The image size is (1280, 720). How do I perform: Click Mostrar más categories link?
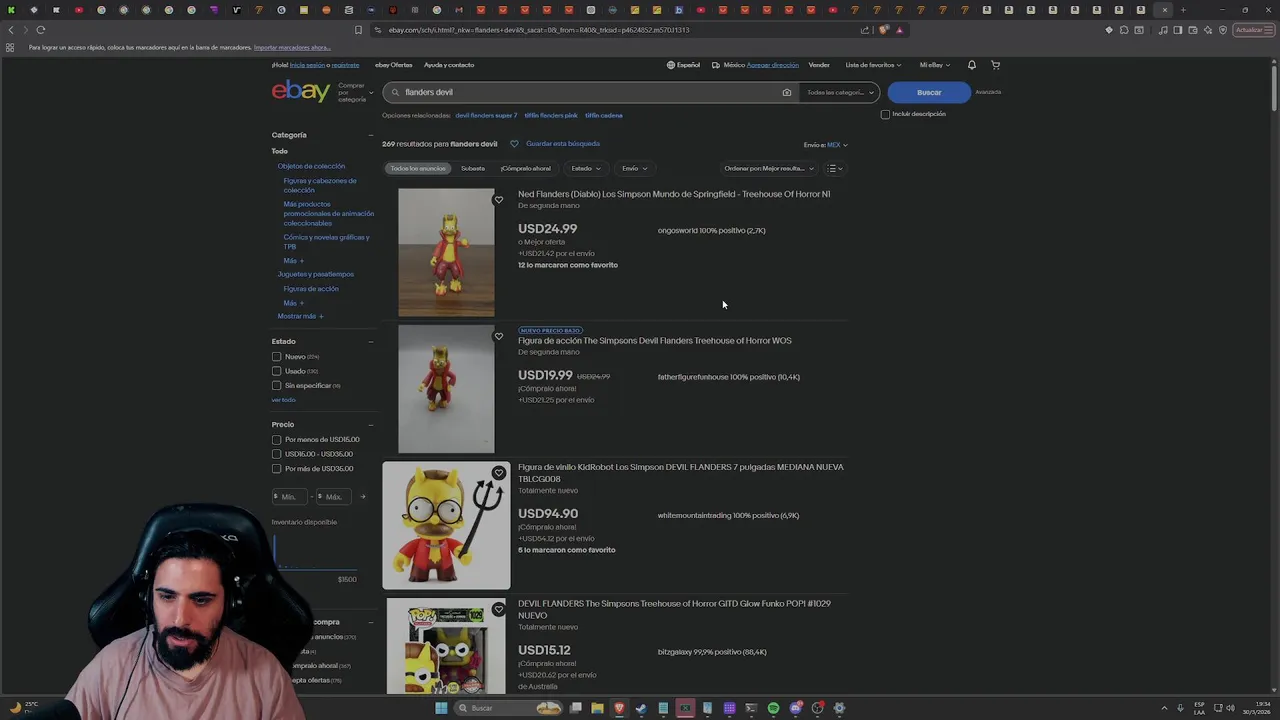tap(300, 316)
